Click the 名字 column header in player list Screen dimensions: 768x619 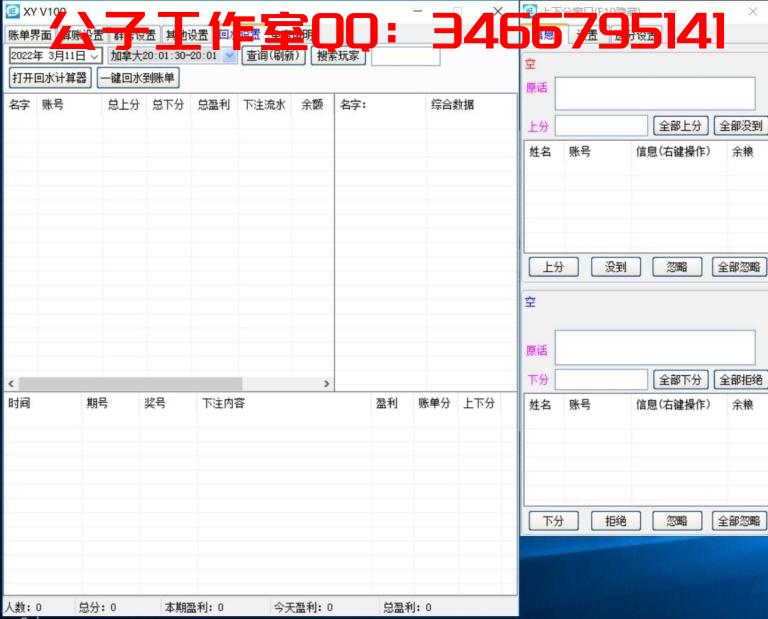20,104
